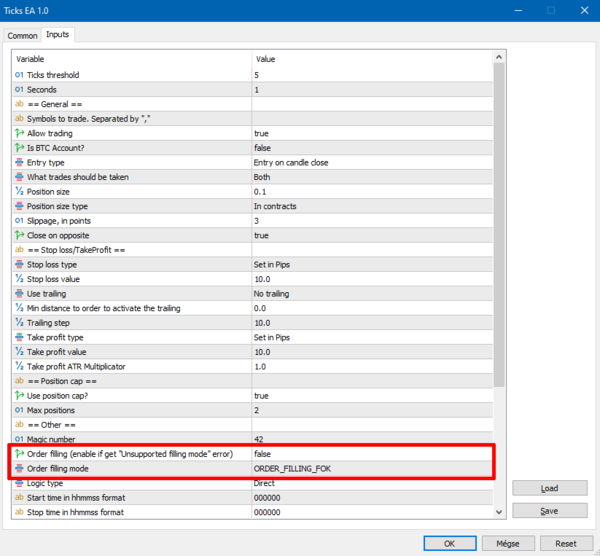Click the fraction icon next to Position size
Image resolution: width=600 pixels, height=556 pixels.
click(x=19, y=192)
